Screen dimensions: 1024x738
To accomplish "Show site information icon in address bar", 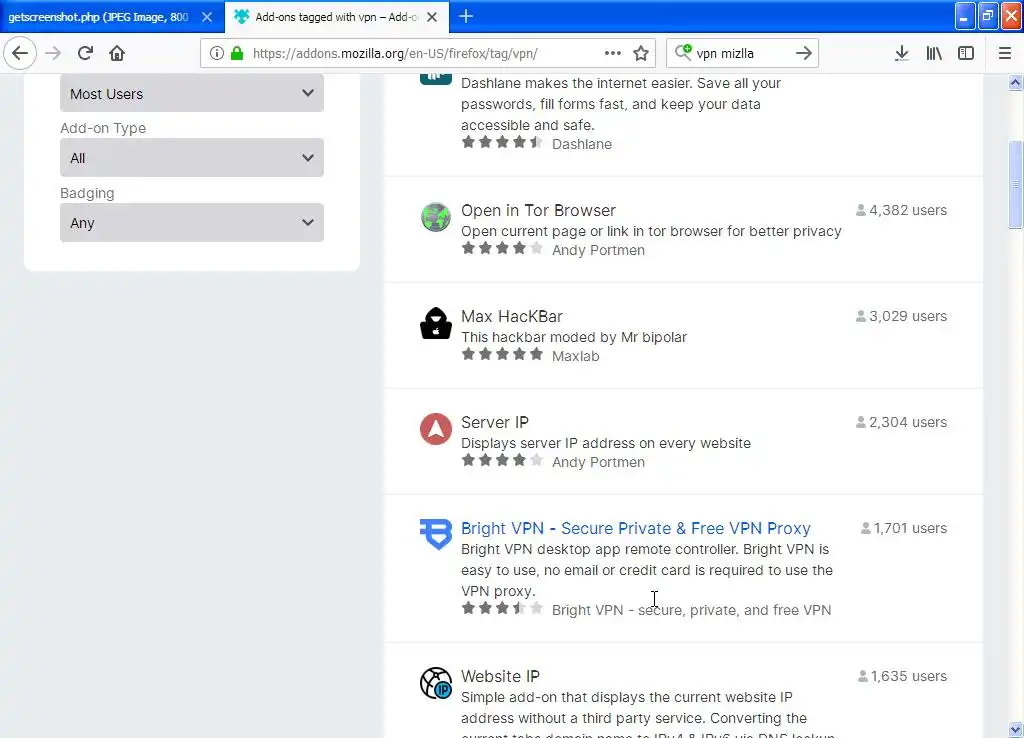I will (x=217, y=53).
